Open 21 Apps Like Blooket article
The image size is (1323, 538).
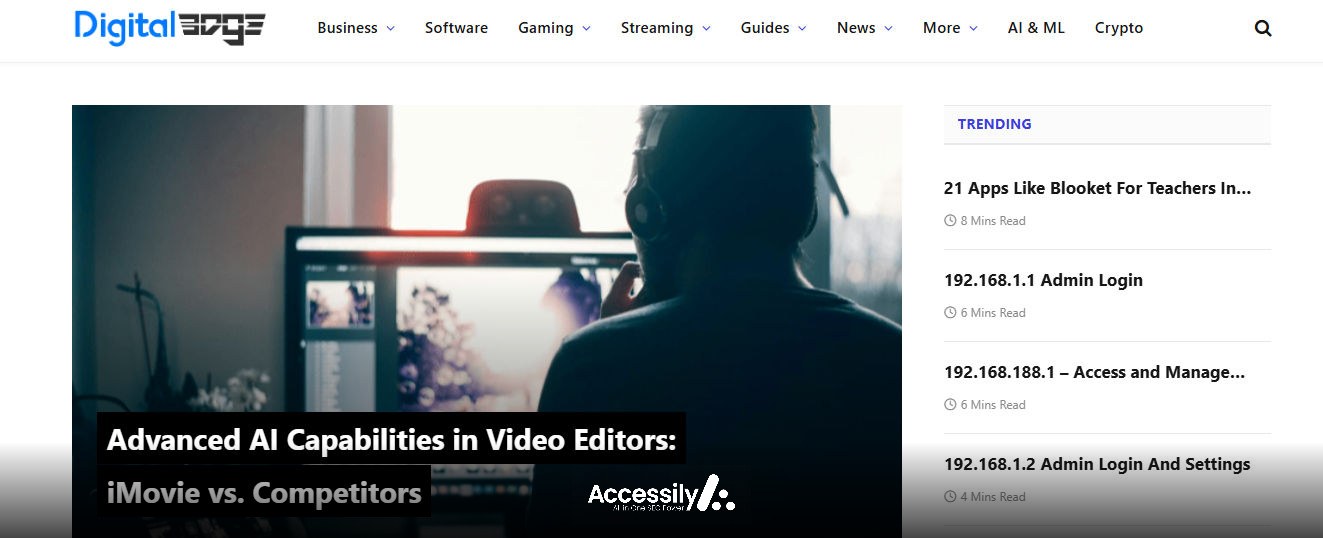coord(1097,188)
